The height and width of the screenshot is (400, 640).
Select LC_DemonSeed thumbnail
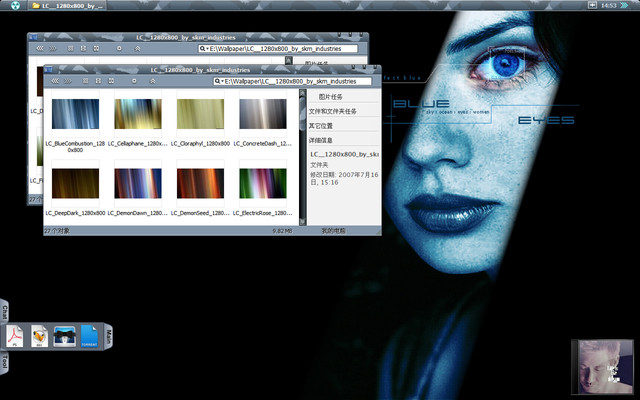(200, 183)
